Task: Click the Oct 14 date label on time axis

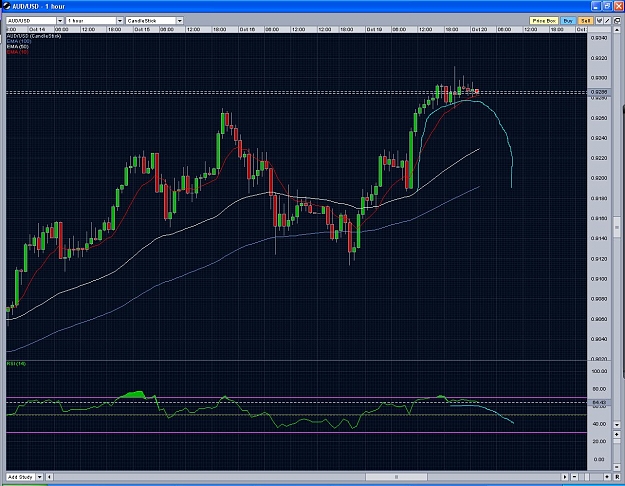Action: point(37,30)
